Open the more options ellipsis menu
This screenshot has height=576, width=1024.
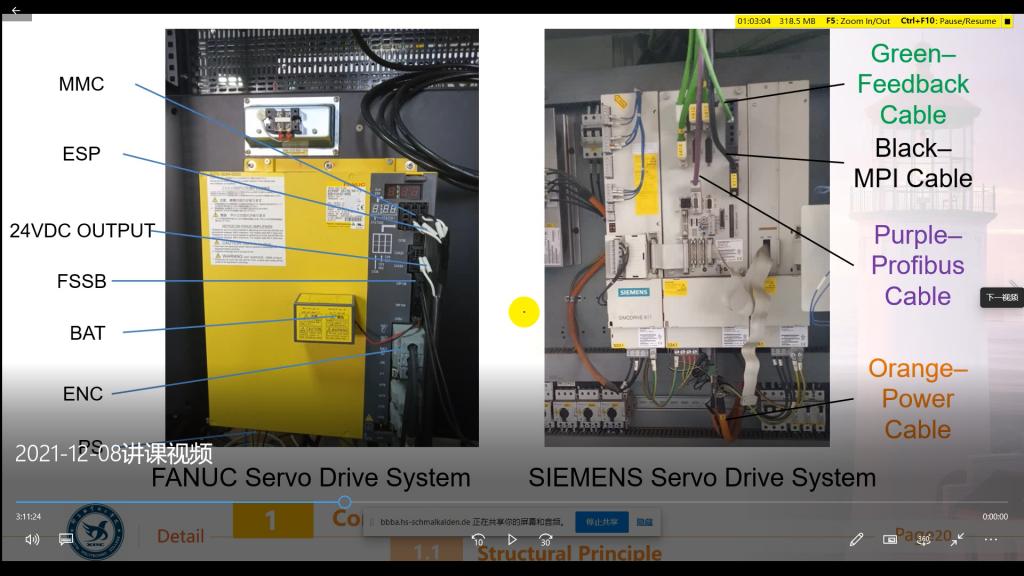[x=991, y=539]
